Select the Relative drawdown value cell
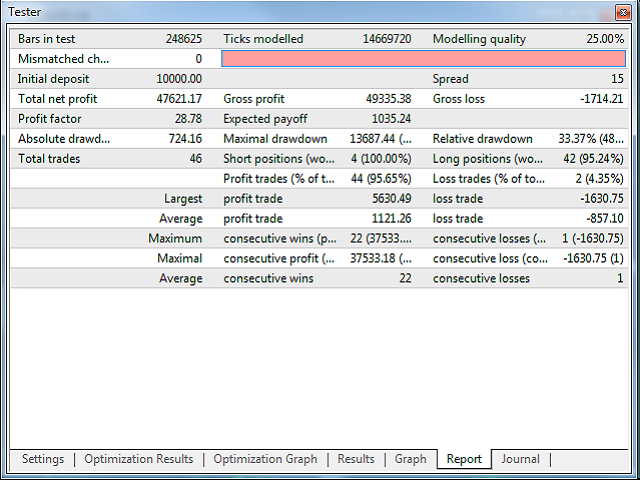 point(590,139)
